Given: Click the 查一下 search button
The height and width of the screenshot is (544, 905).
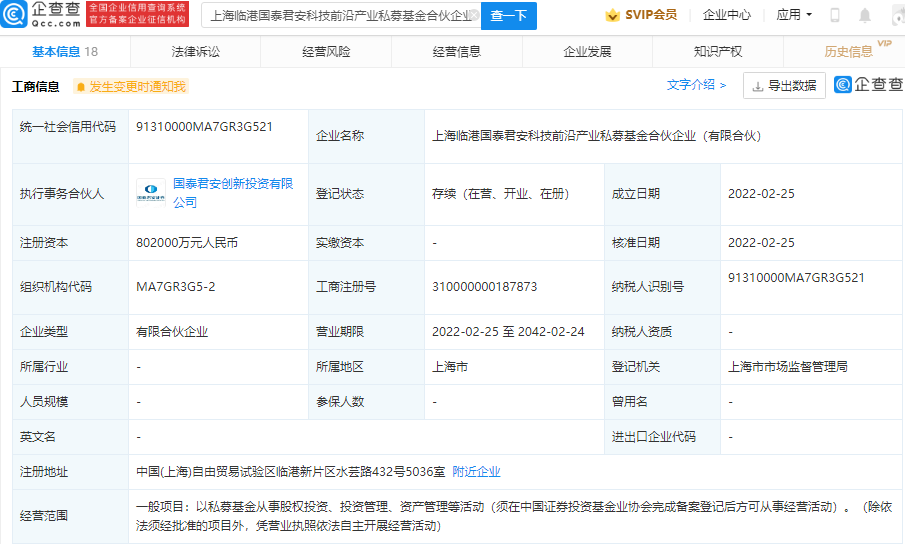Looking at the screenshot, I should click(x=508, y=16).
